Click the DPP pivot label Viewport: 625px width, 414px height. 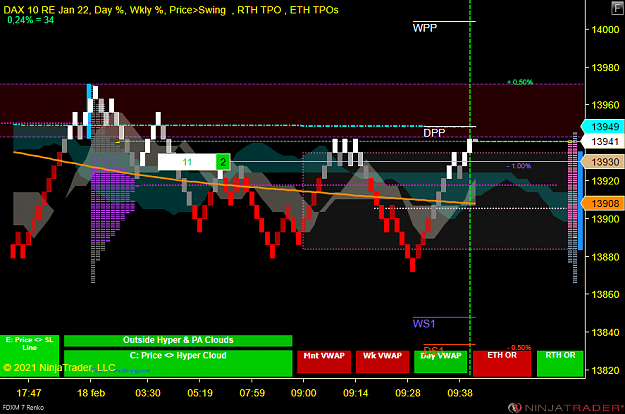434,133
